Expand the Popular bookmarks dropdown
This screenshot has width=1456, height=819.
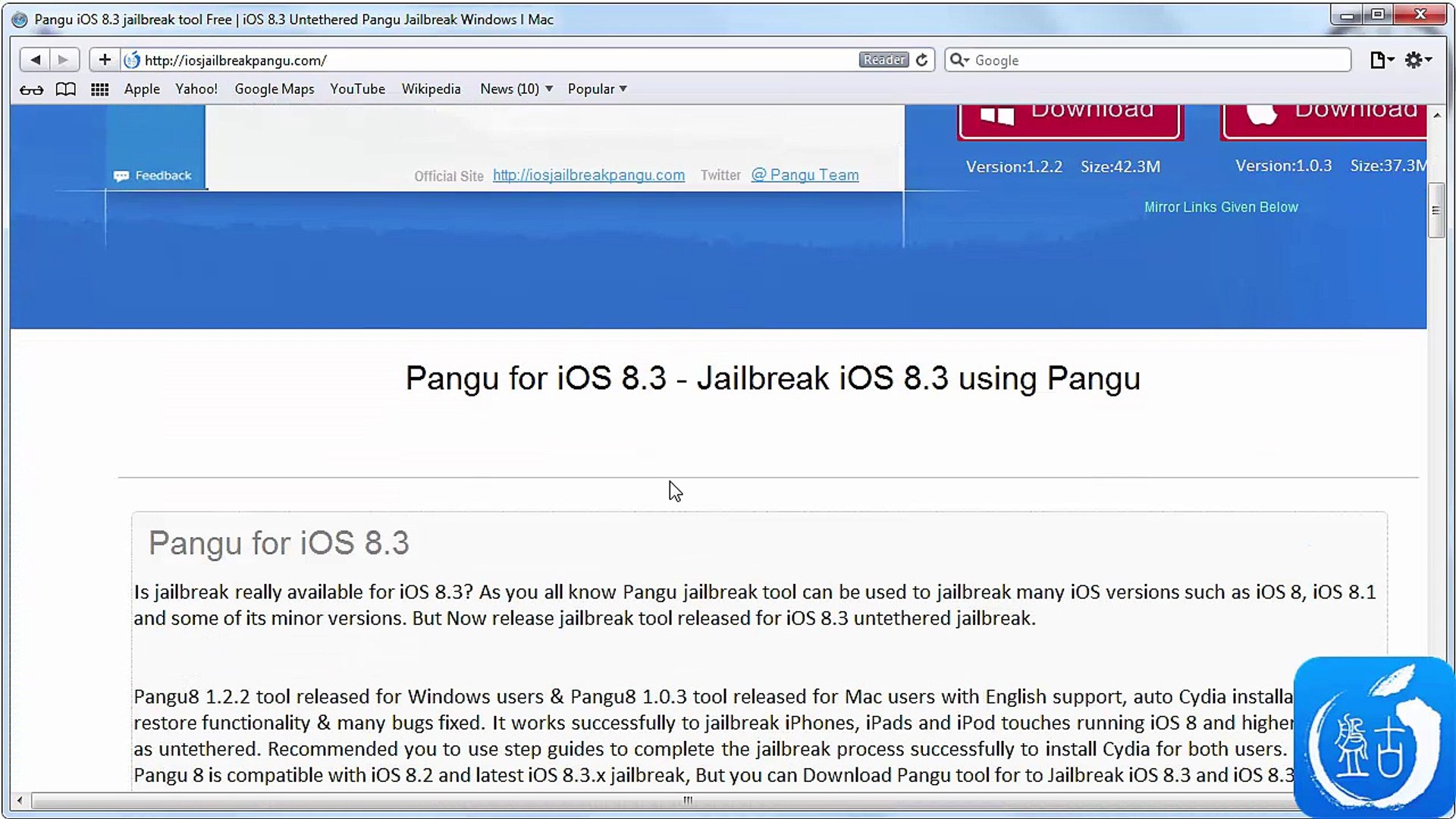point(597,89)
